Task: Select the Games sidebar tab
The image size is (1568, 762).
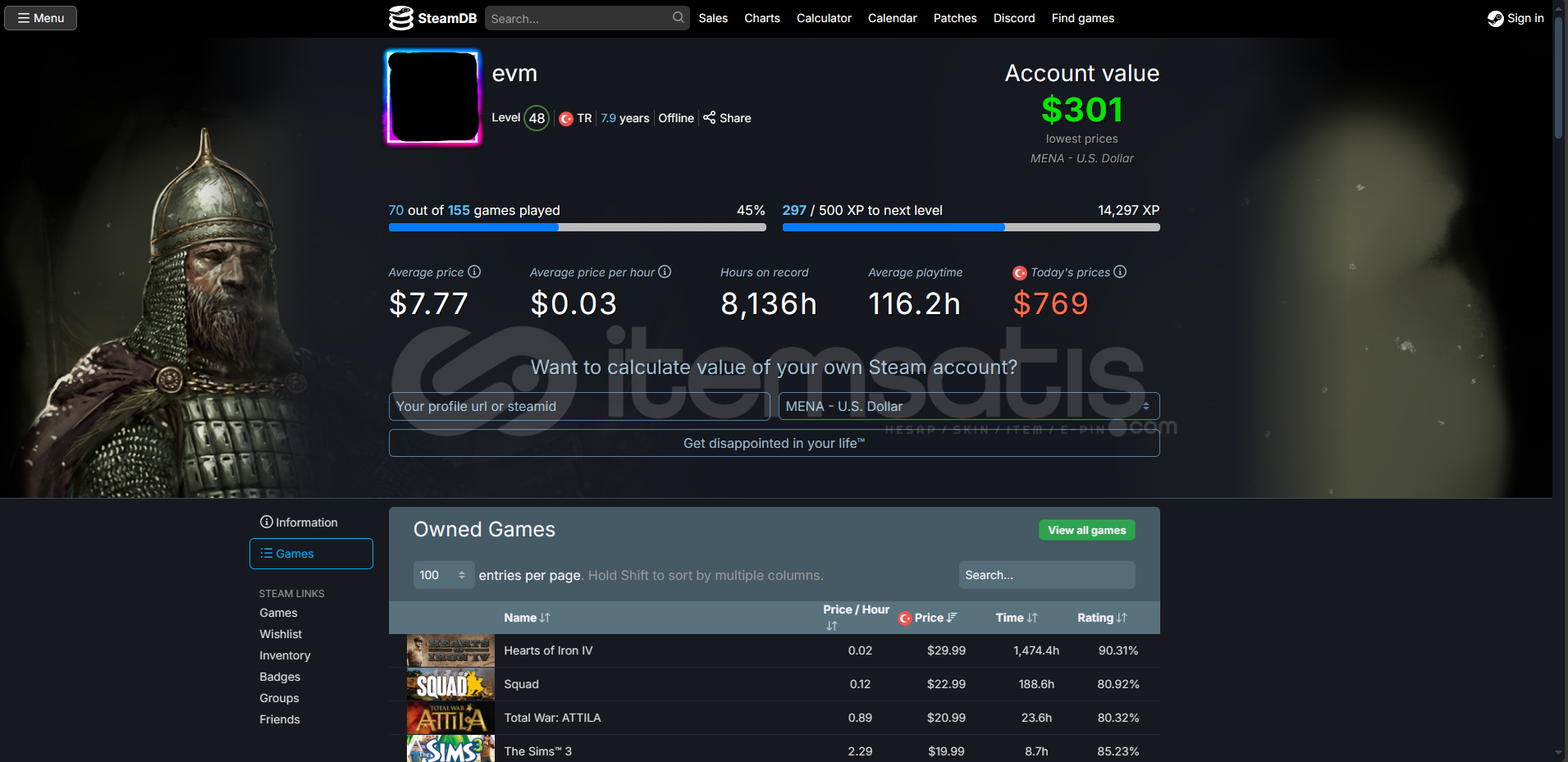Action: click(311, 554)
